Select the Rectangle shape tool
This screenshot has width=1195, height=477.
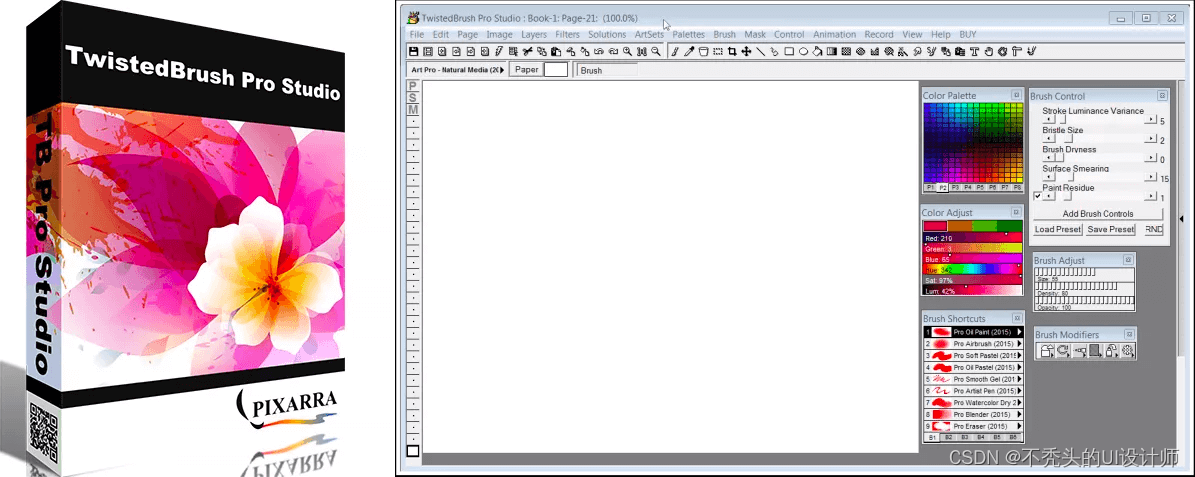point(790,51)
